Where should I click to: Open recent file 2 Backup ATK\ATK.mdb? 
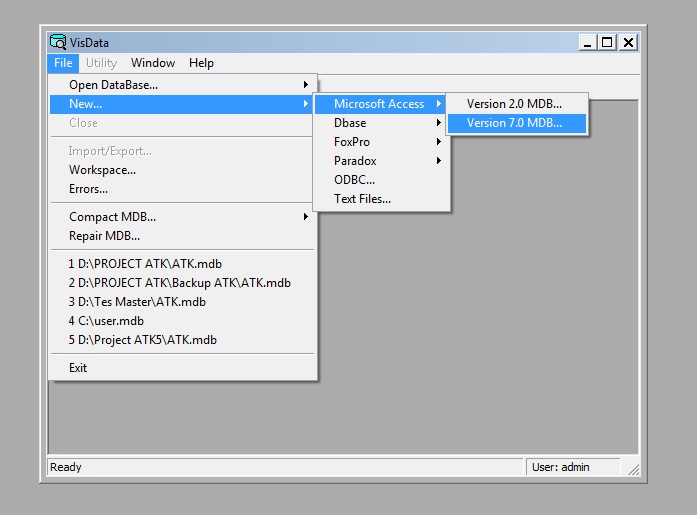[x=183, y=283]
